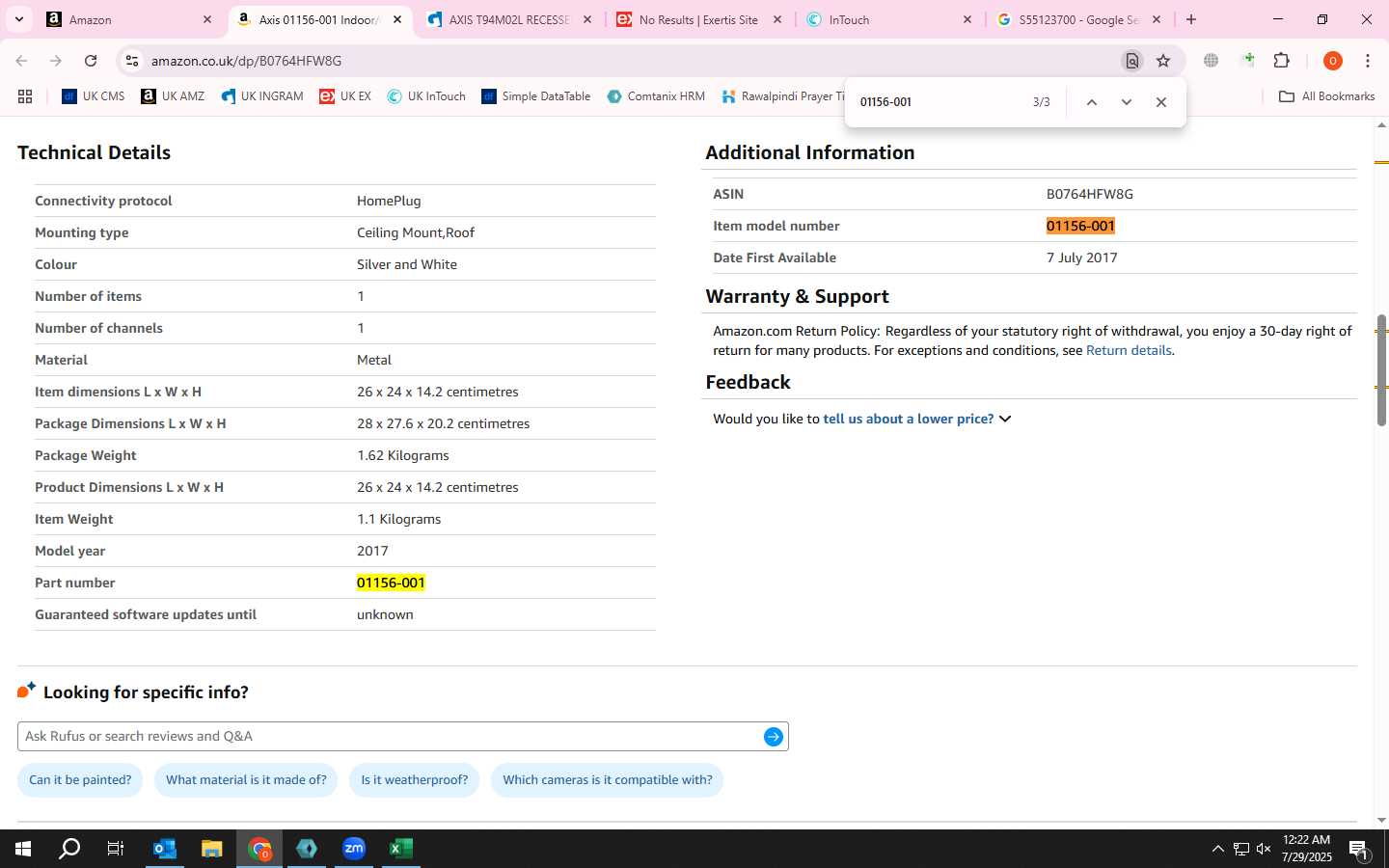Open the muted volume tray icon
The width and height of the screenshot is (1389, 868).
coord(1264,849)
